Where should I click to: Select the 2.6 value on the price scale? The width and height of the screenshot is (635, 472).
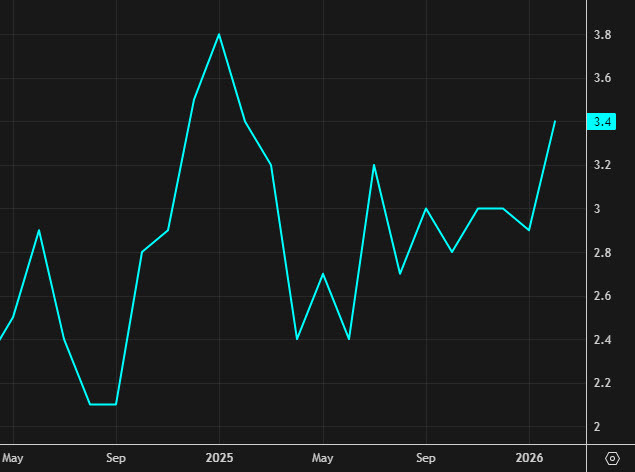(x=602, y=296)
